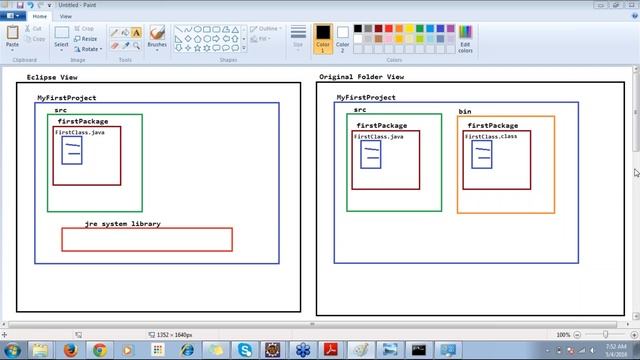The image size is (640, 360).
Task: Expand the Shapes gallery more arrow
Action: click(x=244, y=48)
